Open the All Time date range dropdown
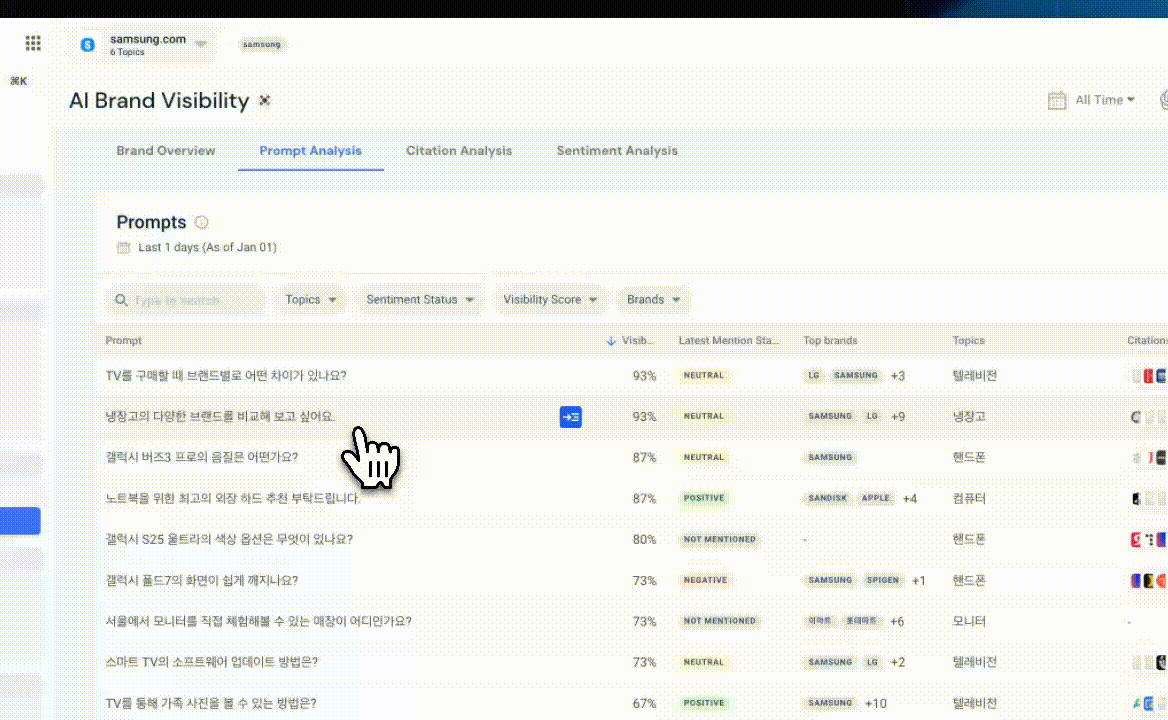The width and height of the screenshot is (1168, 720). point(1105,100)
